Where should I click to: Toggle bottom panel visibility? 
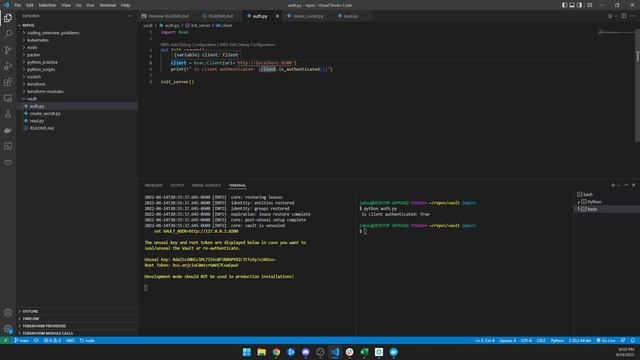point(572,5)
